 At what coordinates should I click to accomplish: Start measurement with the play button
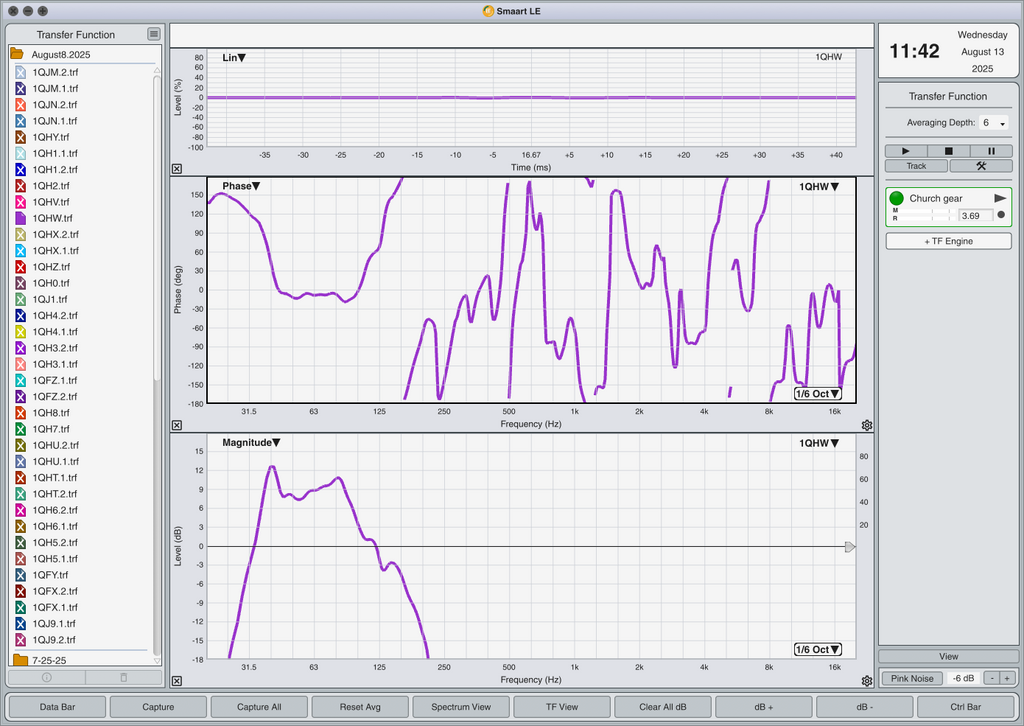tap(906, 151)
